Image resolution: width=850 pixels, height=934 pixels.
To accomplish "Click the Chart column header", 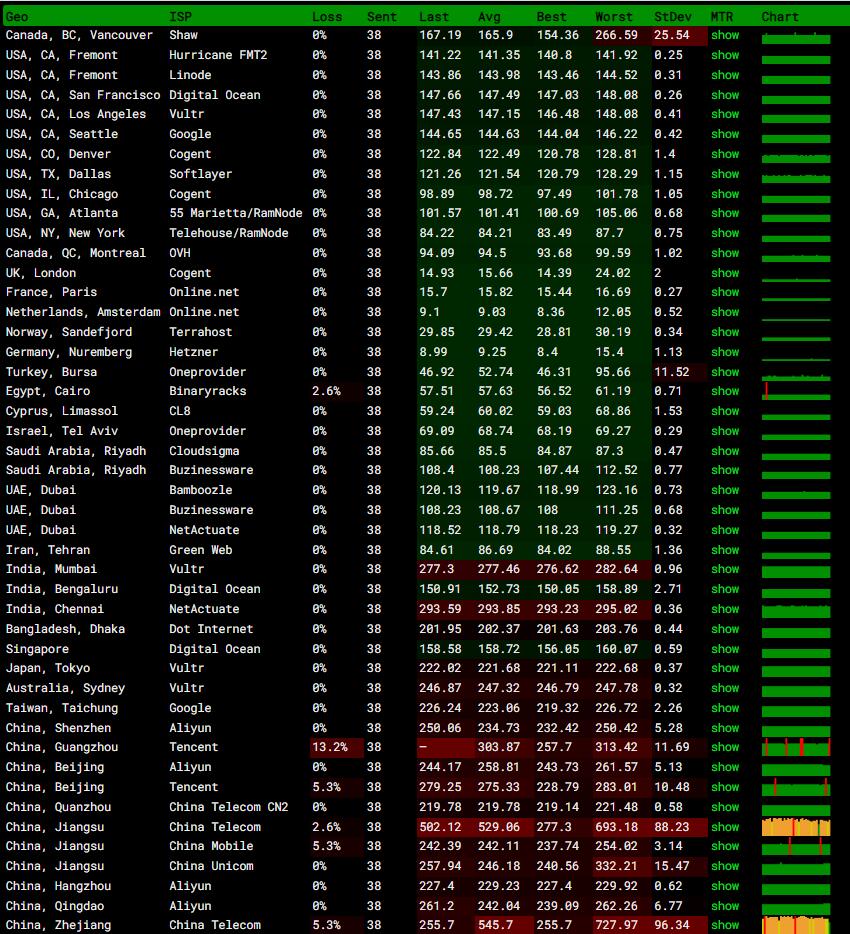I will click(x=780, y=17).
